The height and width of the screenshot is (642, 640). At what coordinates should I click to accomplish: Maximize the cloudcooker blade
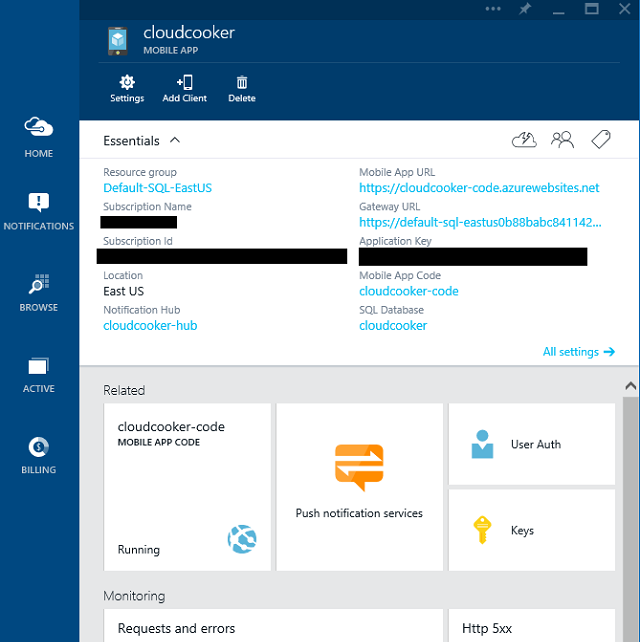(591, 9)
